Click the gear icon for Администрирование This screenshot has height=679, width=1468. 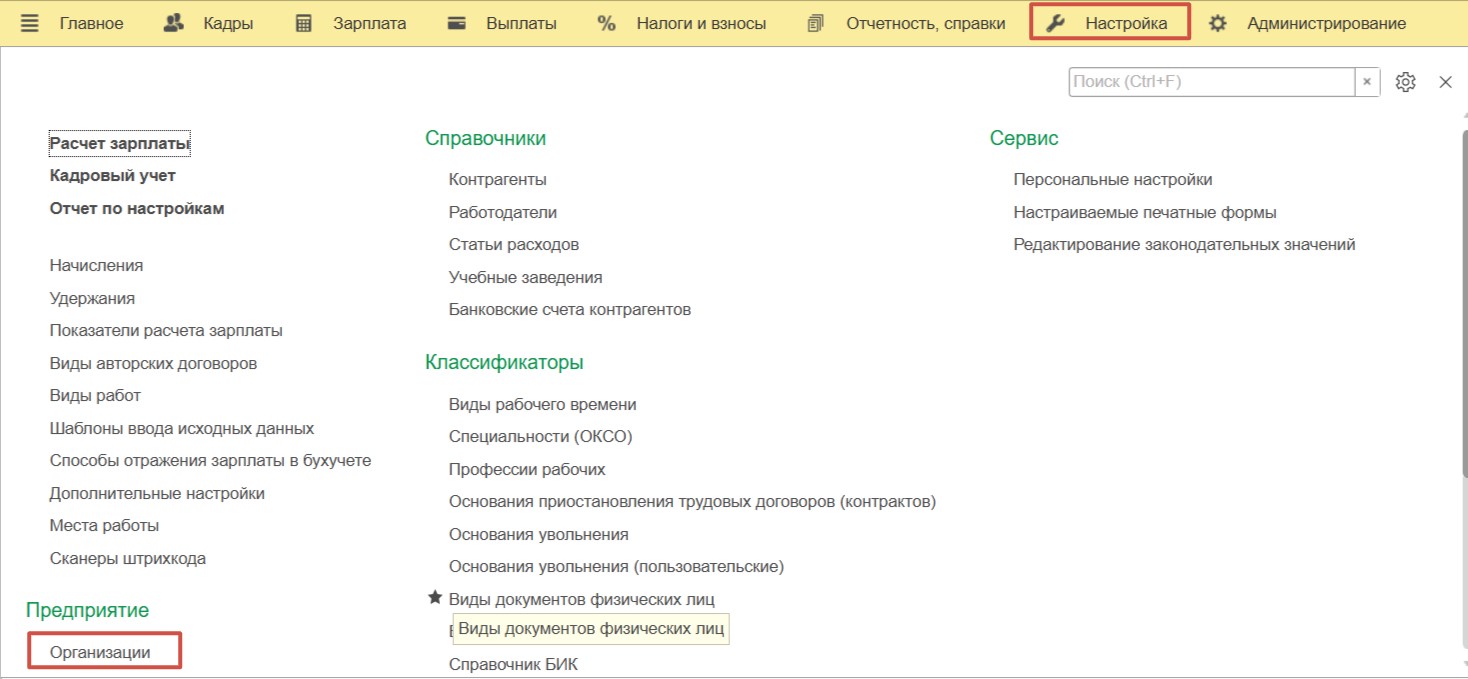tap(1217, 23)
